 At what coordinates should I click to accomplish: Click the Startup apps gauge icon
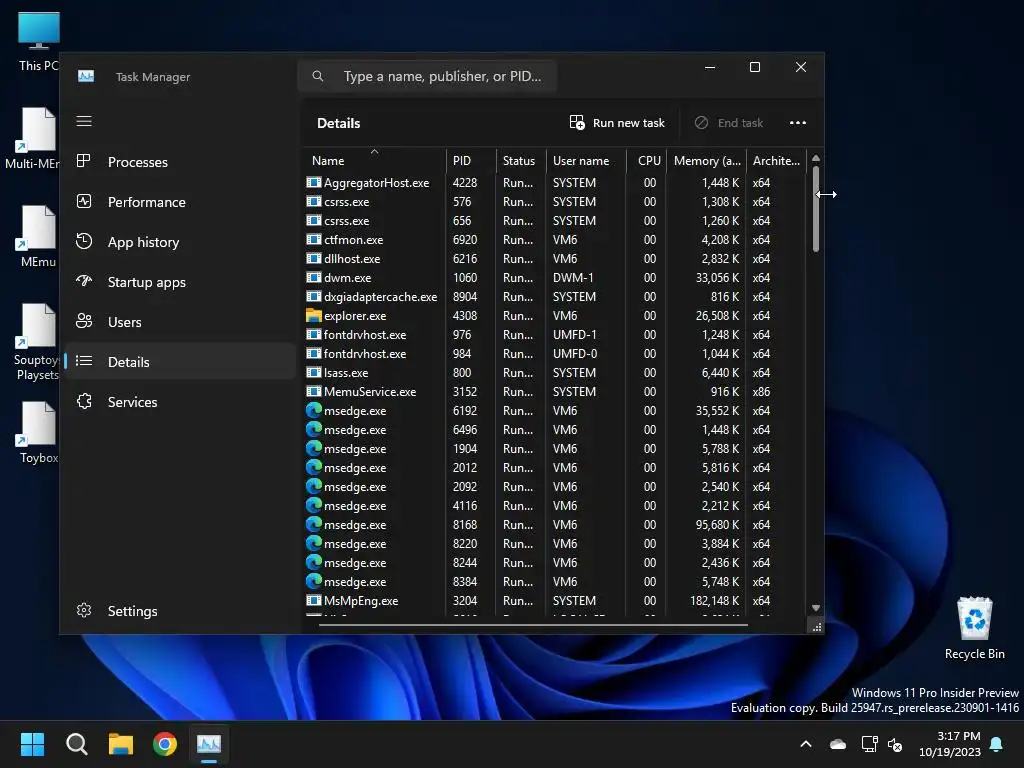click(84, 281)
